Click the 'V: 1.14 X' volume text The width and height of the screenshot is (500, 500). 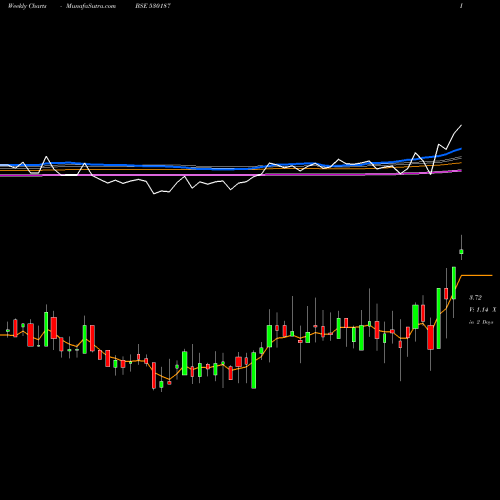[483, 310]
